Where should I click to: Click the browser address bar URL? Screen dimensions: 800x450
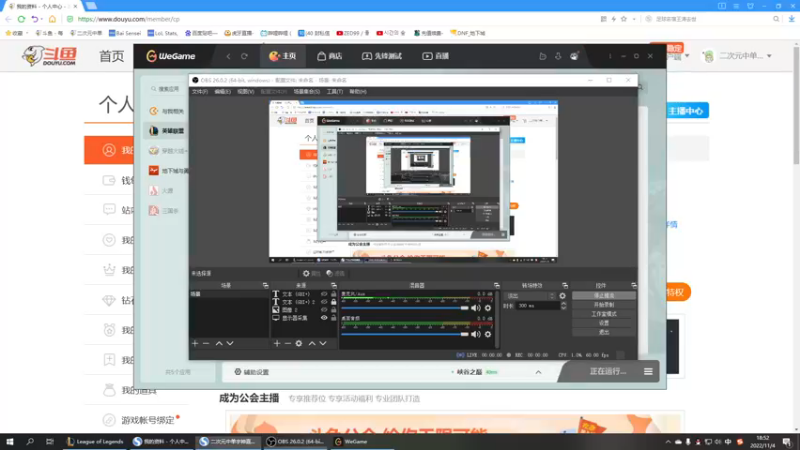coord(129,19)
